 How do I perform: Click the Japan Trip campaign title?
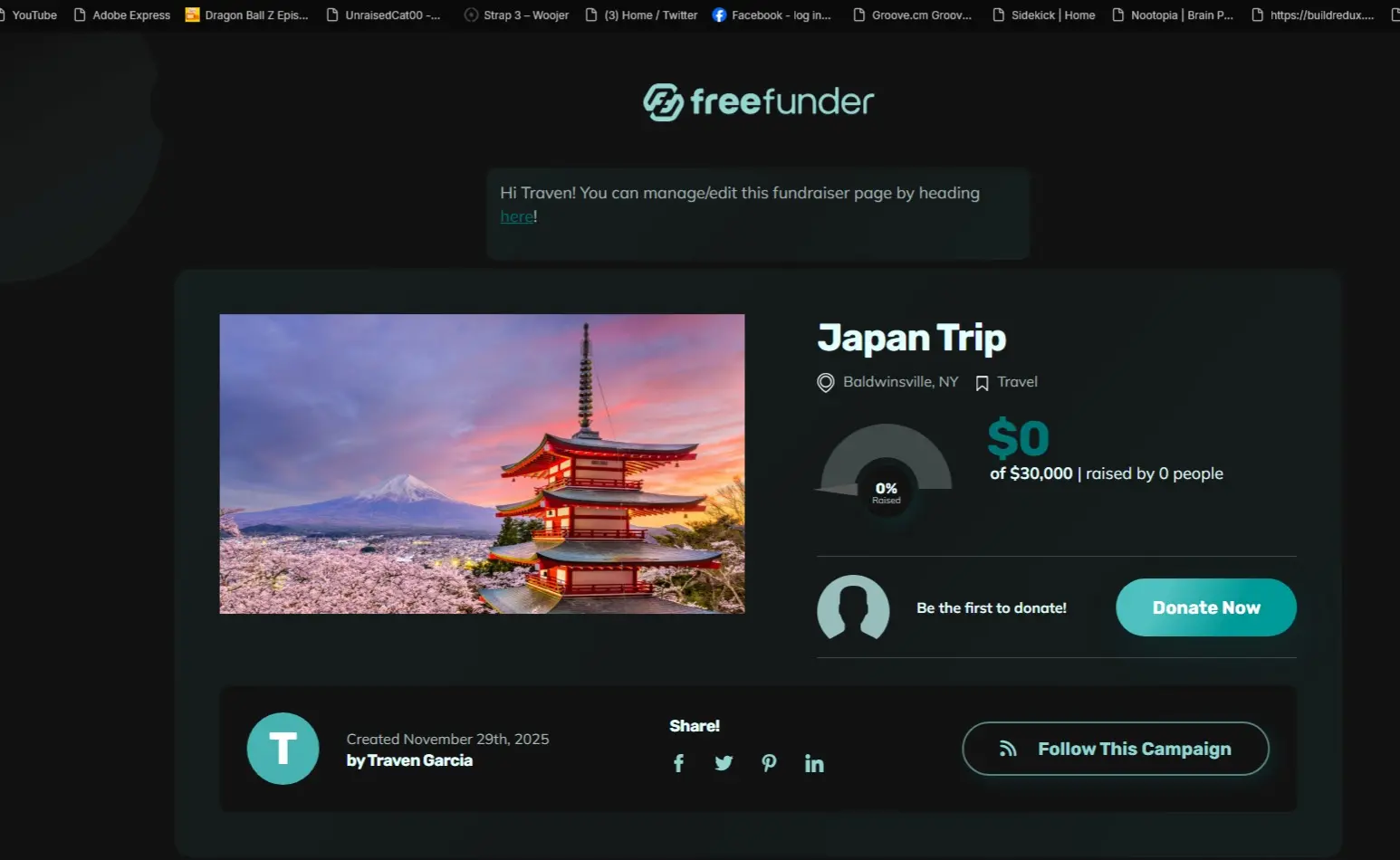click(911, 338)
